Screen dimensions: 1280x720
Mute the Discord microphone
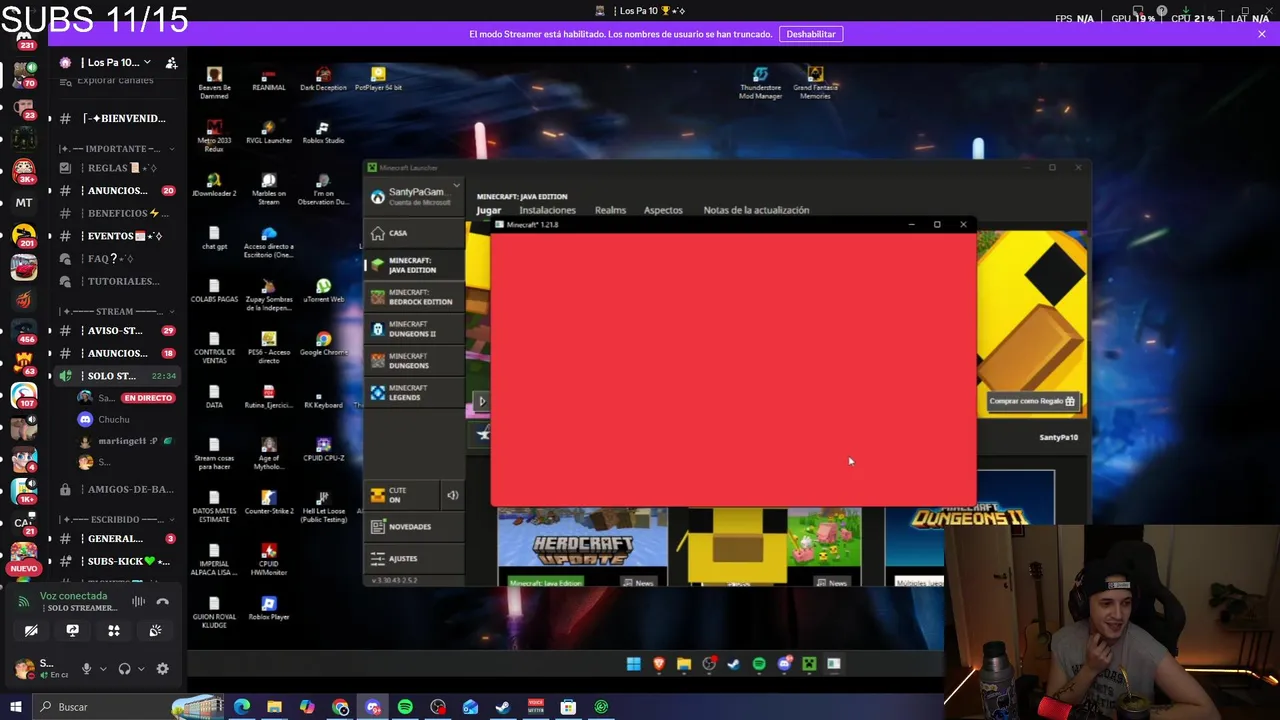click(87, 669)
